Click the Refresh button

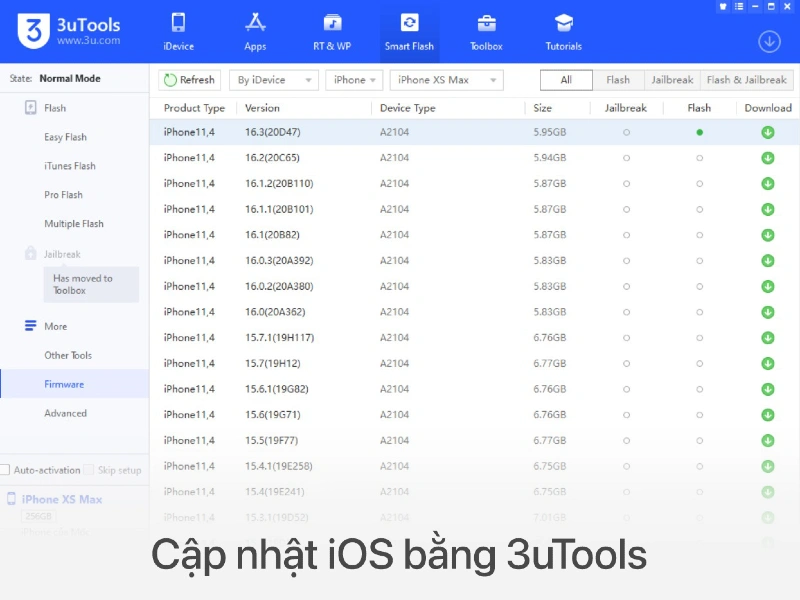189,80
